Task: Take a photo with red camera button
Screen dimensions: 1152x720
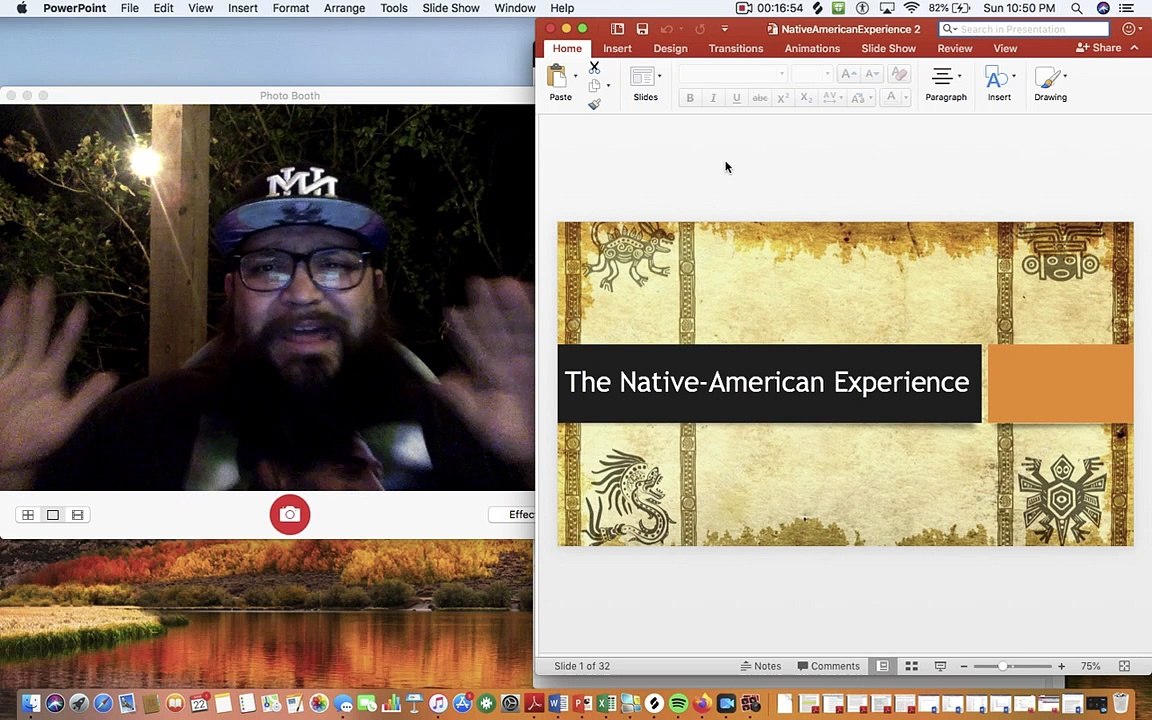Action: (289, 514)
